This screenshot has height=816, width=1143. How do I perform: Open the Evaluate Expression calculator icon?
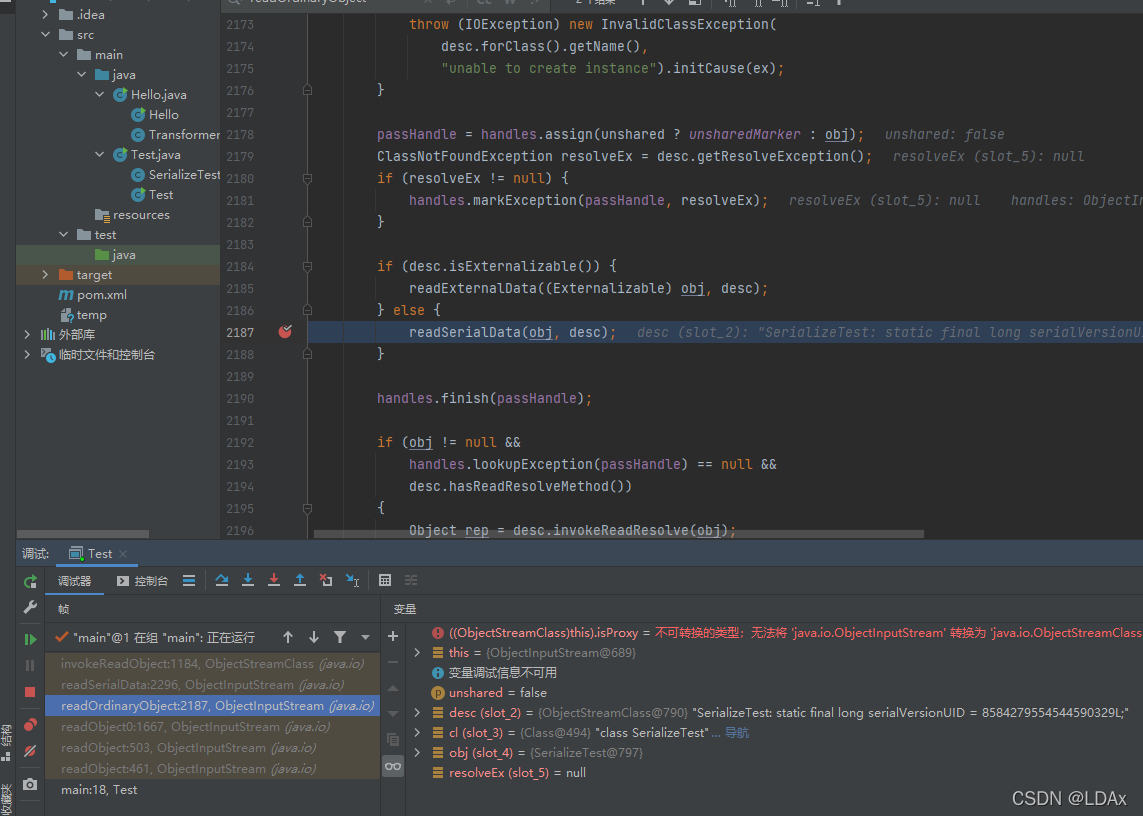click(x=385, y=580)
